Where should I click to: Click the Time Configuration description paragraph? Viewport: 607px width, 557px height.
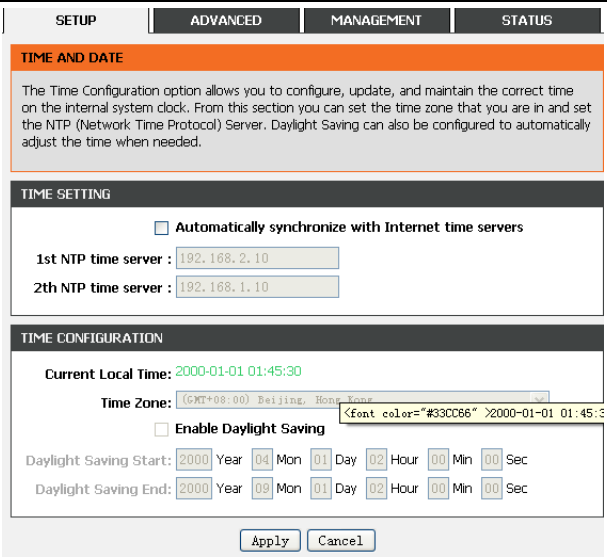[x=306, y=116]
